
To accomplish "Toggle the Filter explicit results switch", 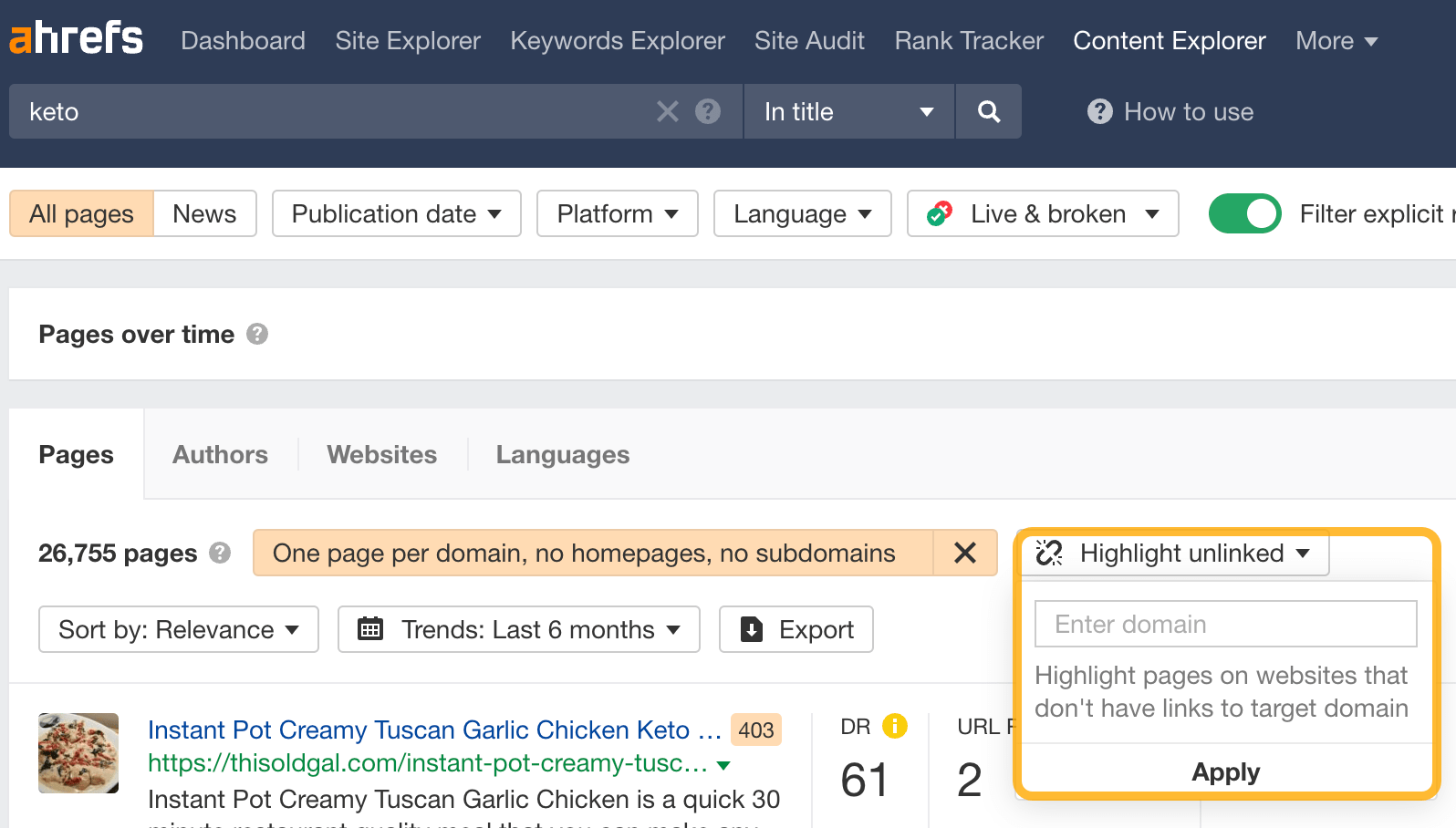I will pos(1244,213).
